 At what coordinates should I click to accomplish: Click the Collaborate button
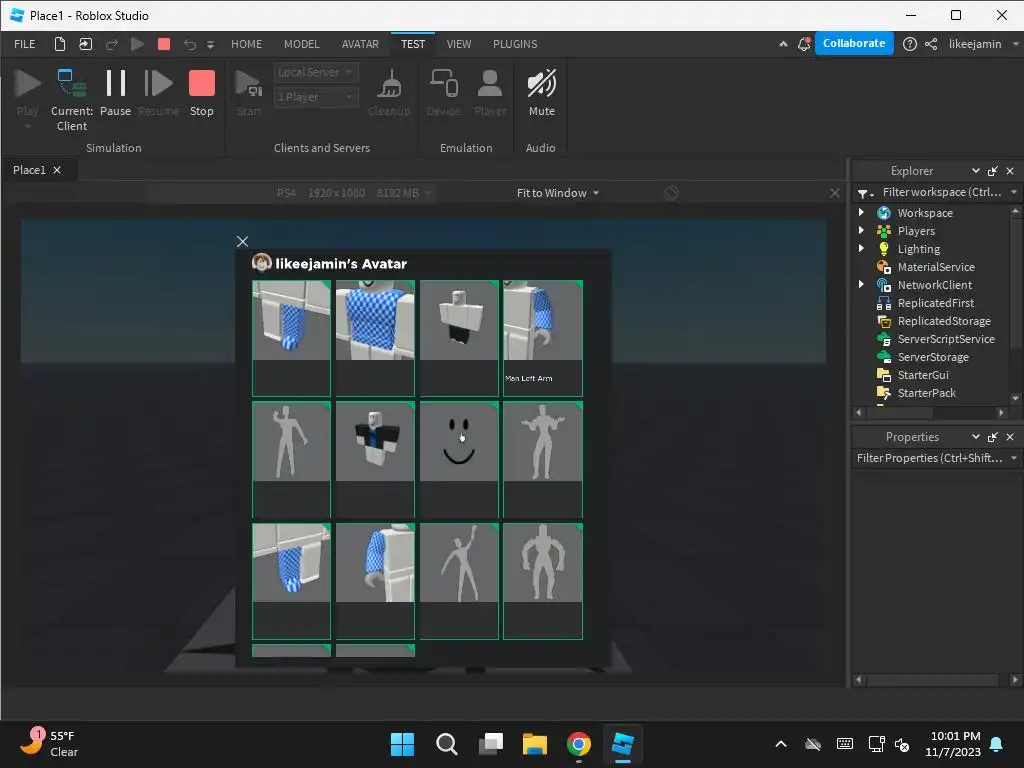pos(854,43)
